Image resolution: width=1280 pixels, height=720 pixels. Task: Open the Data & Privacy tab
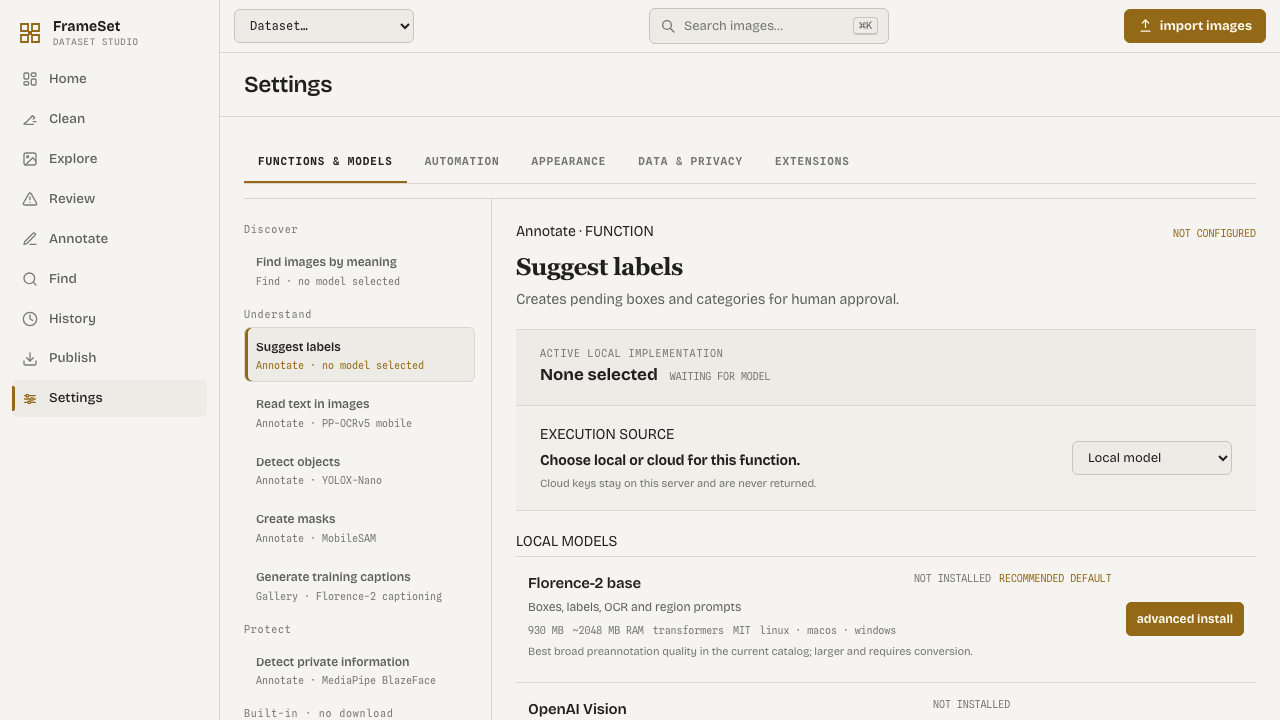[690, 161]
